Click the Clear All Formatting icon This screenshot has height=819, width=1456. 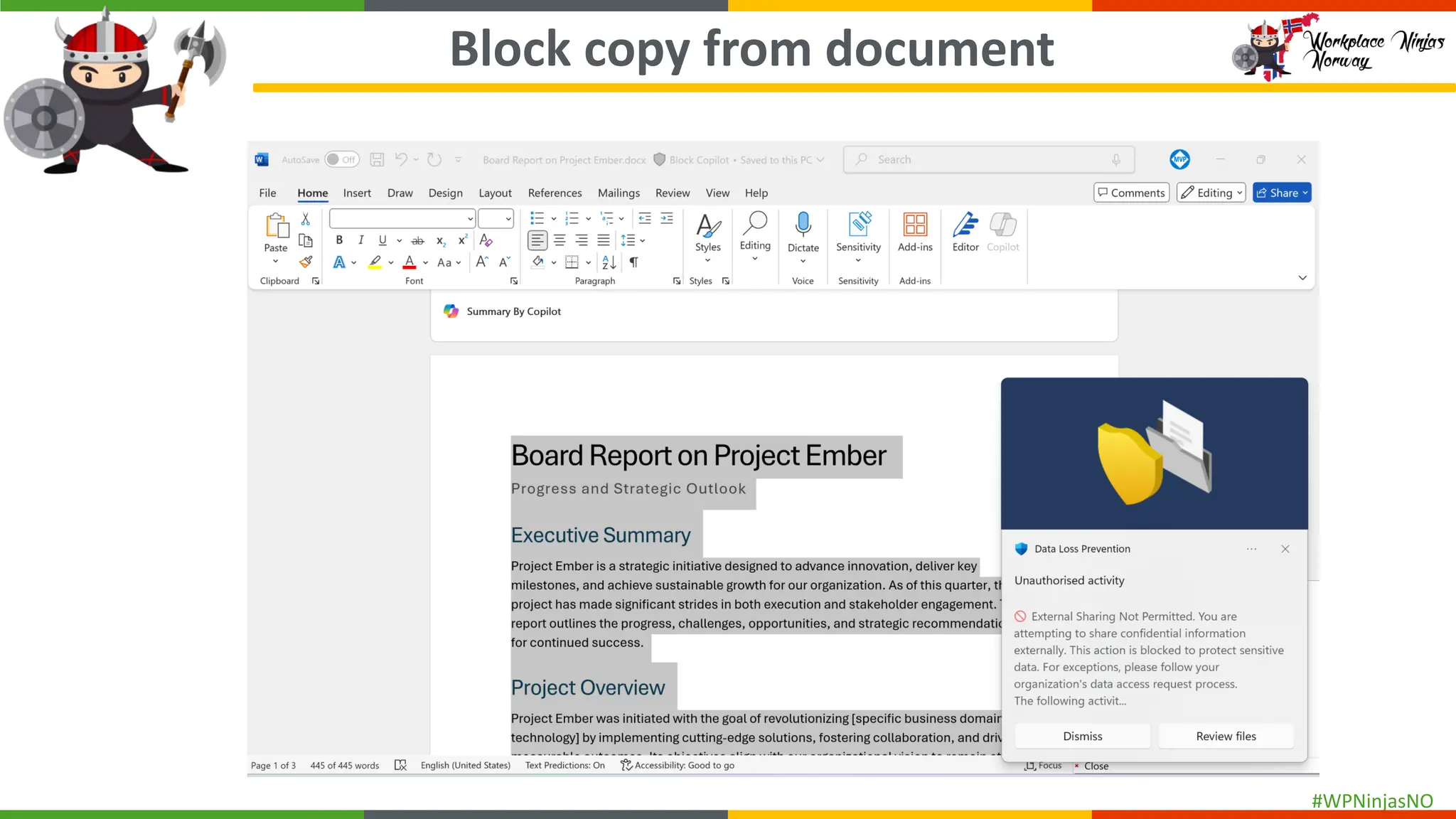pos(486,240)
